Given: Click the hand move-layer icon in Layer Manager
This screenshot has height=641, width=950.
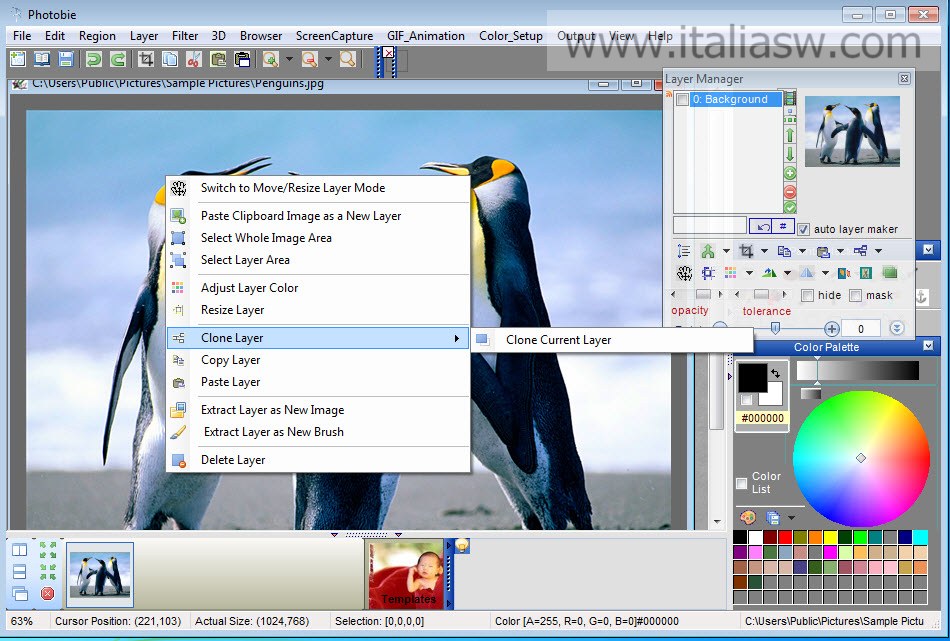Looking at the screenshot, I should point(685,273).
